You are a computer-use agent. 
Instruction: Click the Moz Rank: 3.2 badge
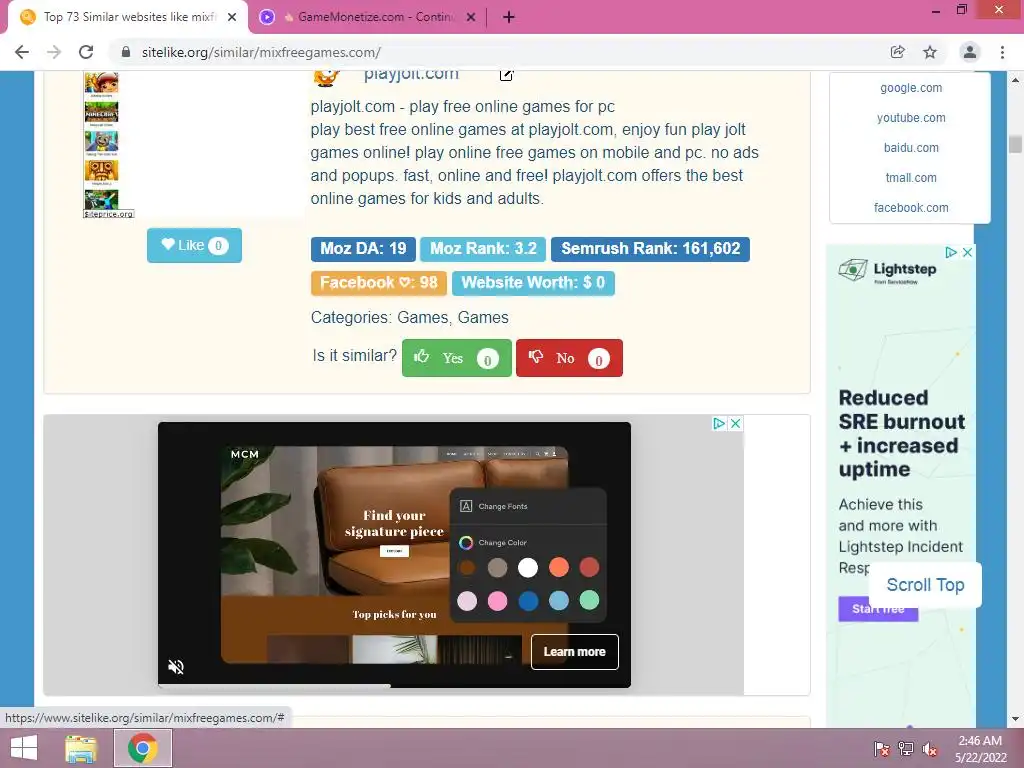[483, 249]
